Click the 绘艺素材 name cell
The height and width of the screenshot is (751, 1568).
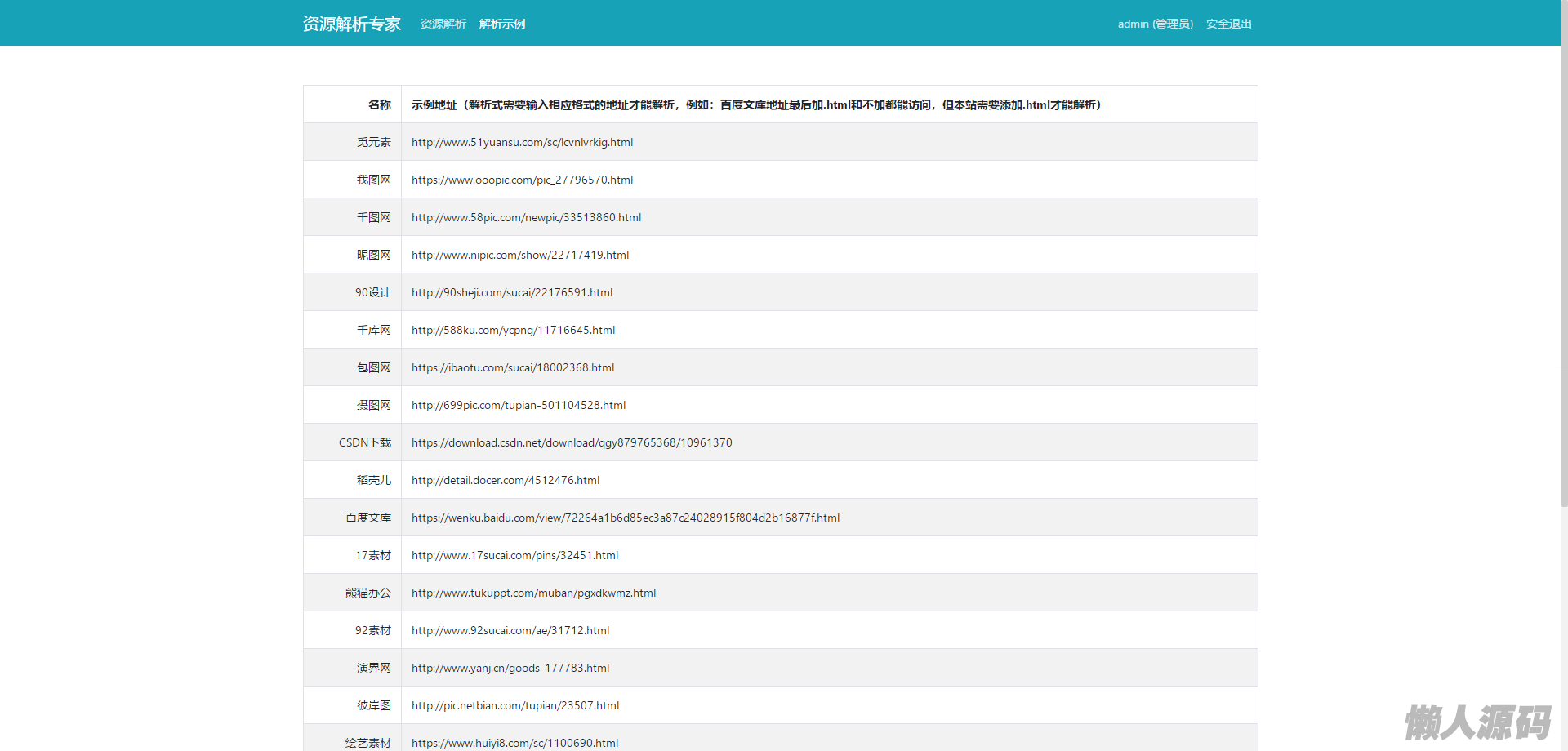tap(353, 738)
